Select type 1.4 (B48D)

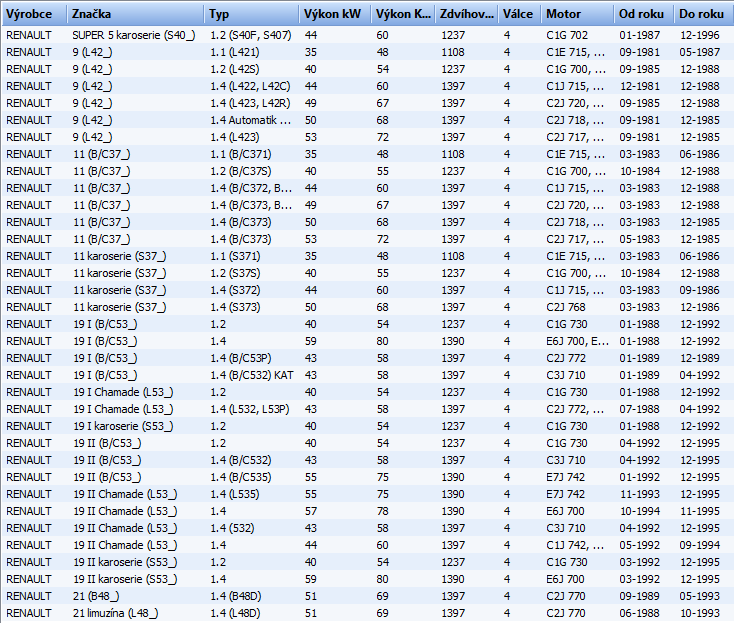236,596
